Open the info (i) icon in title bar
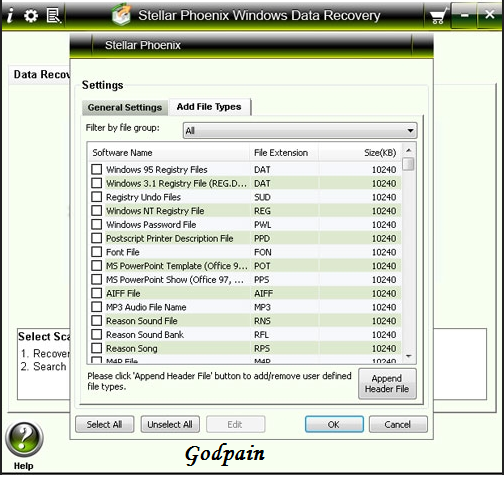 [10, 15]
